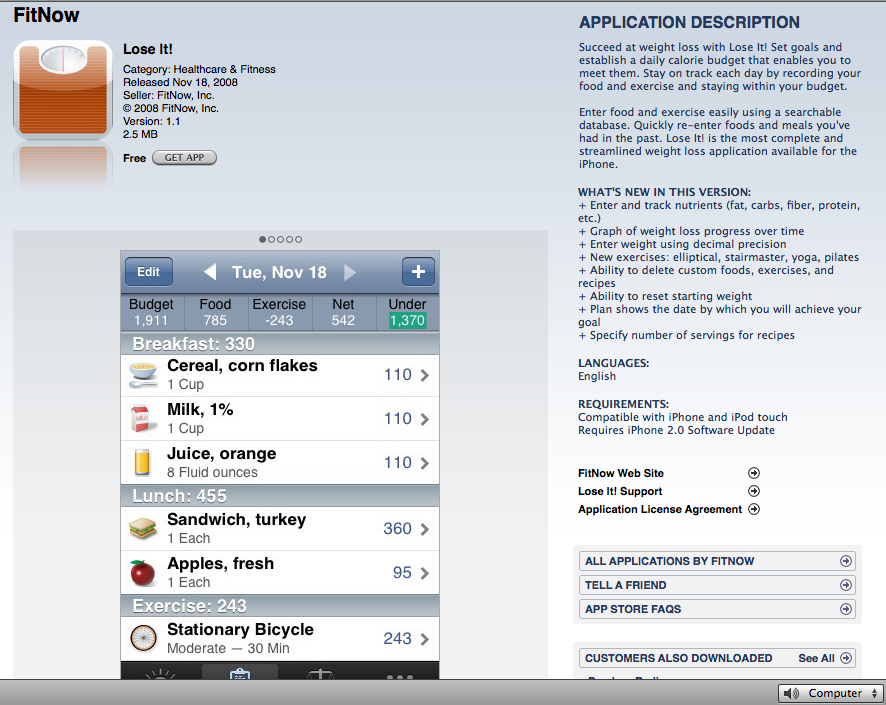Click the Apples, fresh 95 calorie value

coord(402,573)
